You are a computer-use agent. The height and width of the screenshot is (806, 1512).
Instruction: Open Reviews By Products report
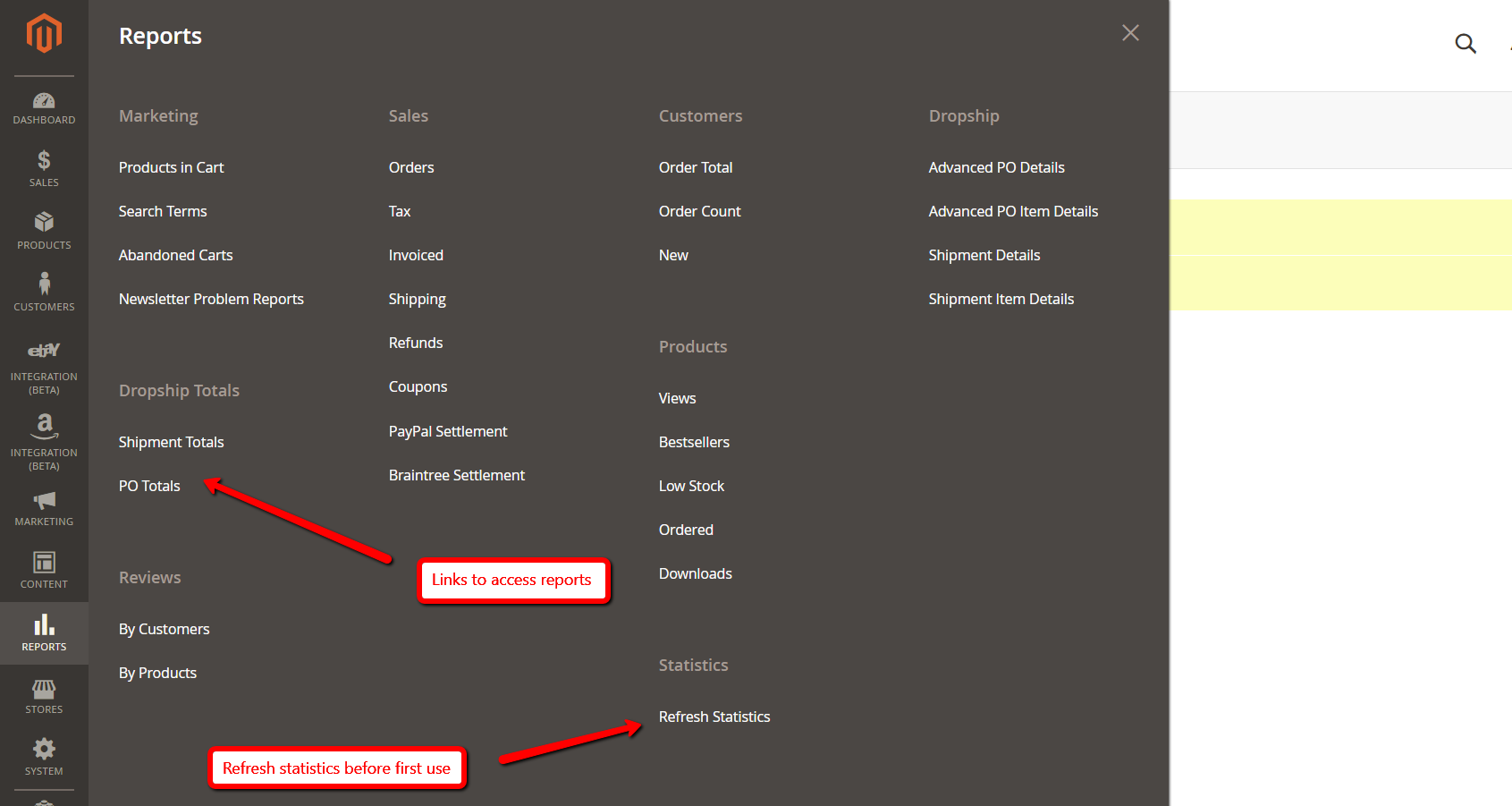coord(157,673)
